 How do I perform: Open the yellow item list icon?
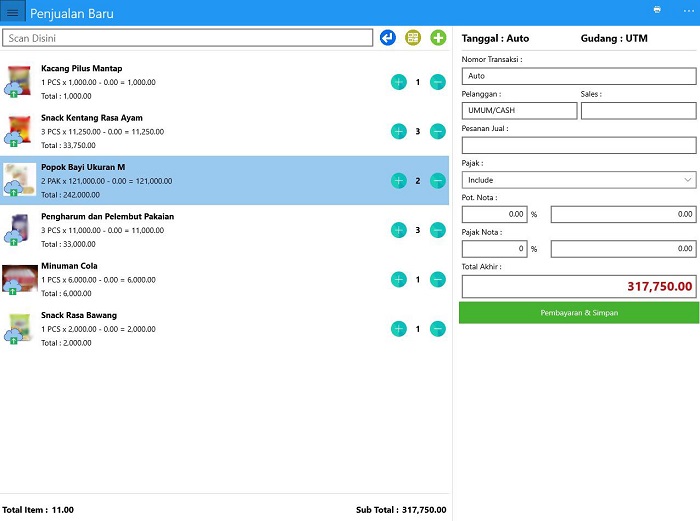click(x=413, y=38)
